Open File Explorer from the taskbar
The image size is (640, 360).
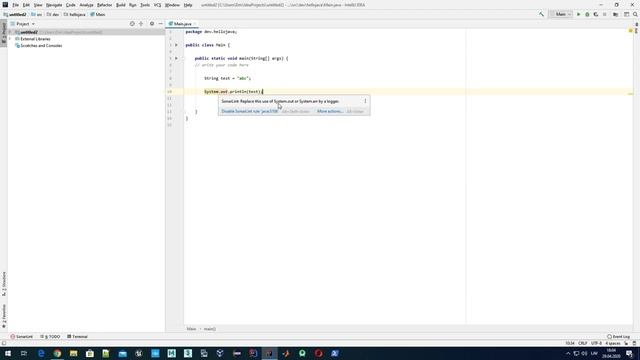73,353
